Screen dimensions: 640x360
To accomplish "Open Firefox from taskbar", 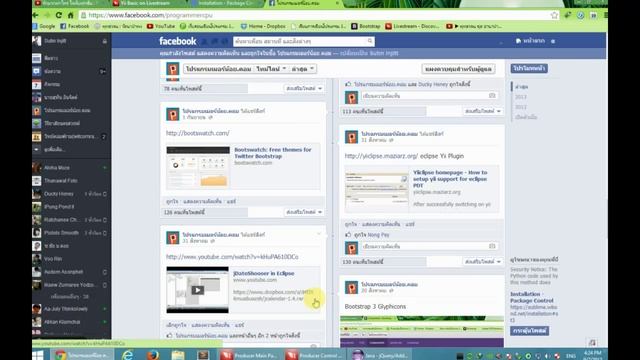I will pos(153,355).
